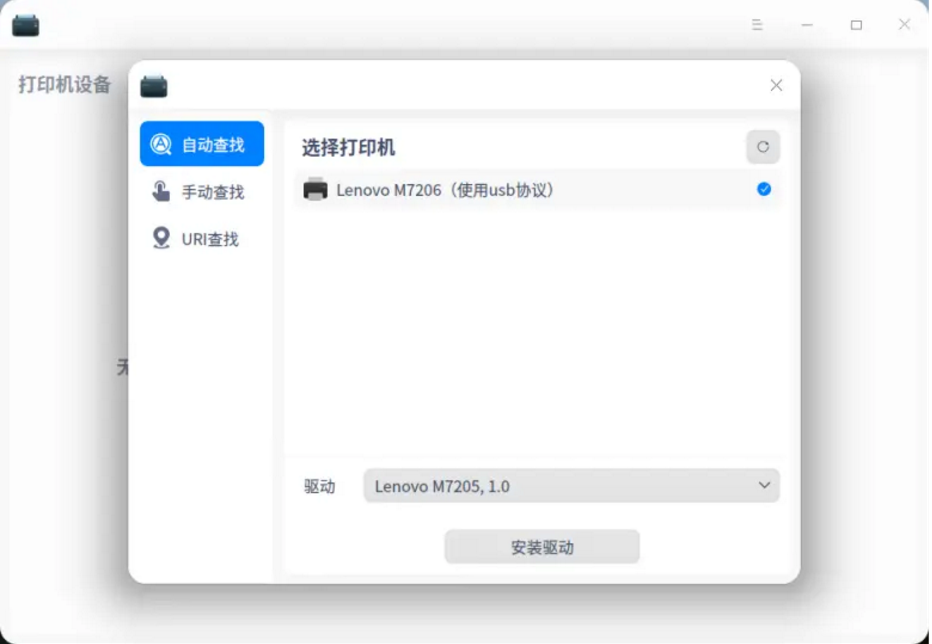932x644 pixels.
Task: Click the printer app icon in main window
Action: pyautogui.click(x=26, y=26)
